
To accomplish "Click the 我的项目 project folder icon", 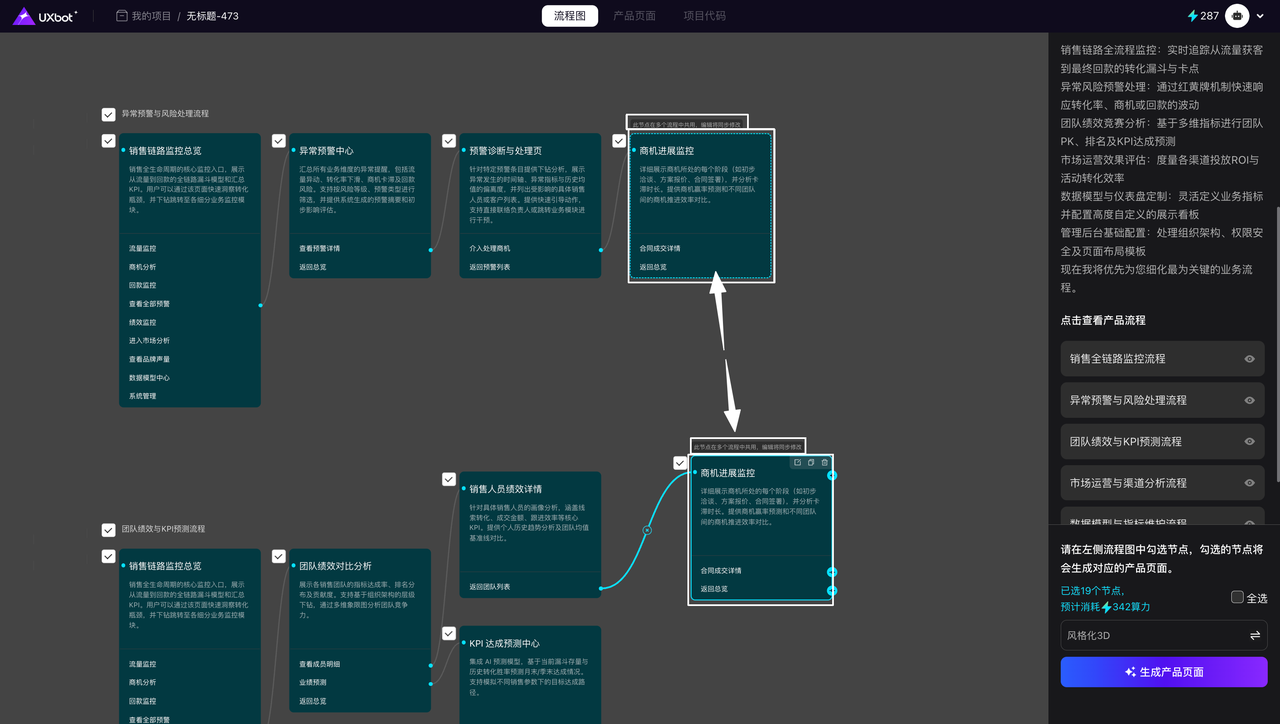I will 121,16.
